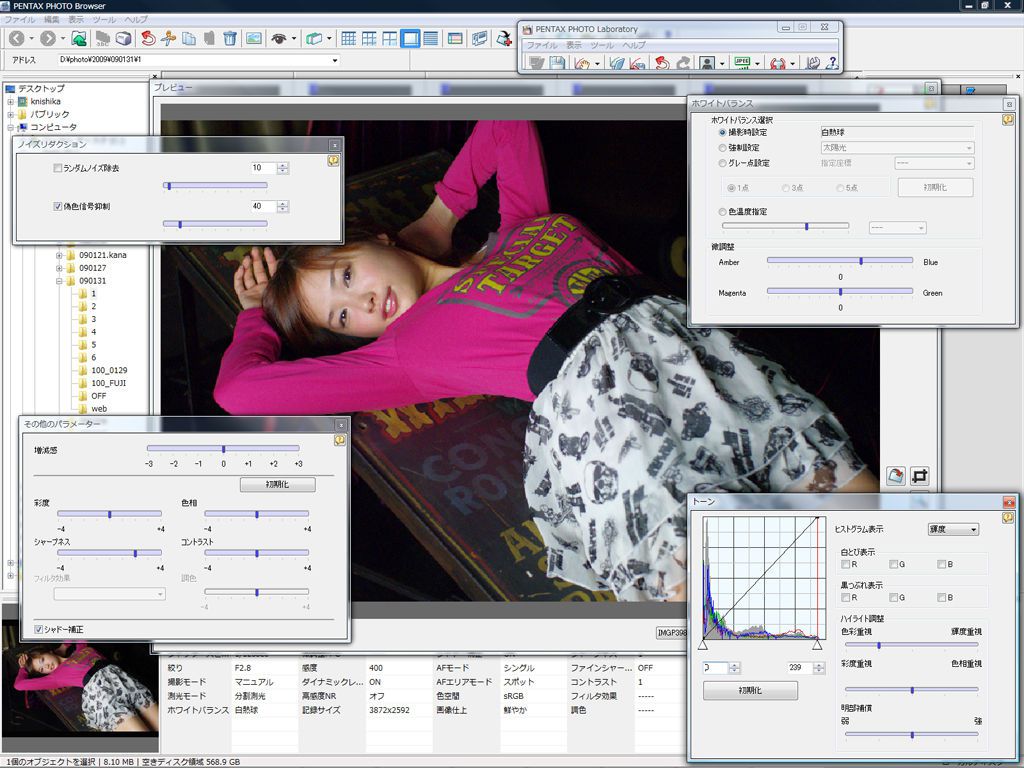Select the 色温度指定 radio button
This screenshot has width=1024, height=768.
tap(723, 212)
